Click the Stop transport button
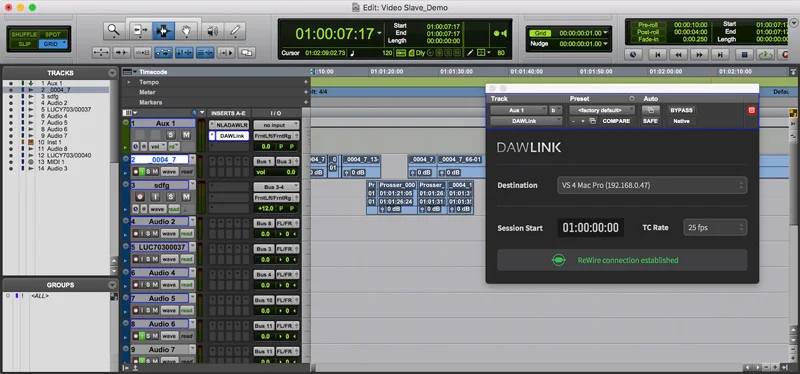Image resolution: width=800 pixels, height=374 pixels. click(744, 54)
